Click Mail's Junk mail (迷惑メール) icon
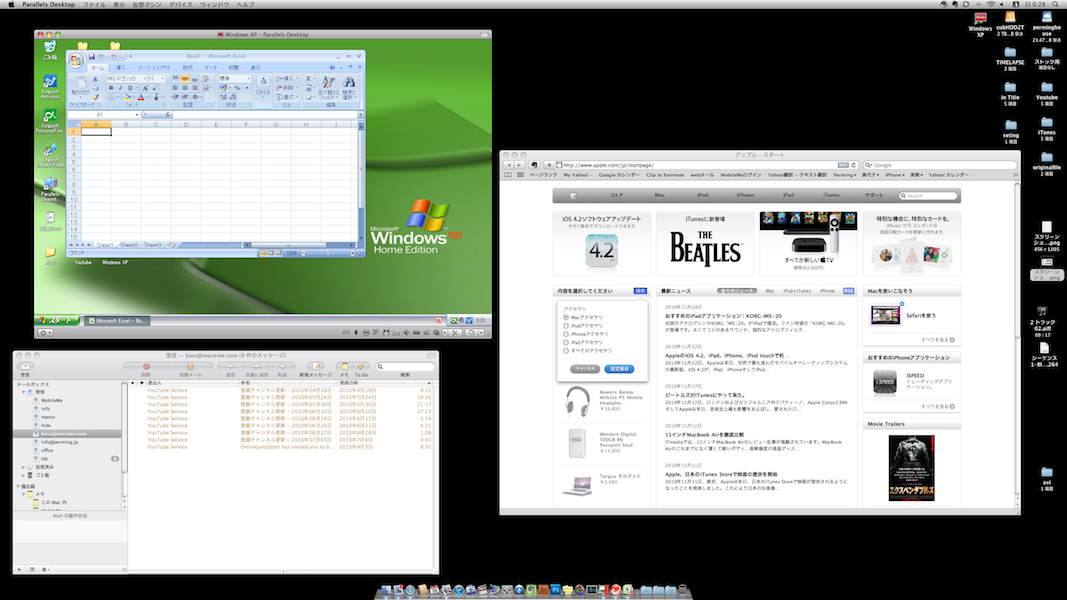Viewport: 1067px width, 600px height. click(x=190, y=366)
